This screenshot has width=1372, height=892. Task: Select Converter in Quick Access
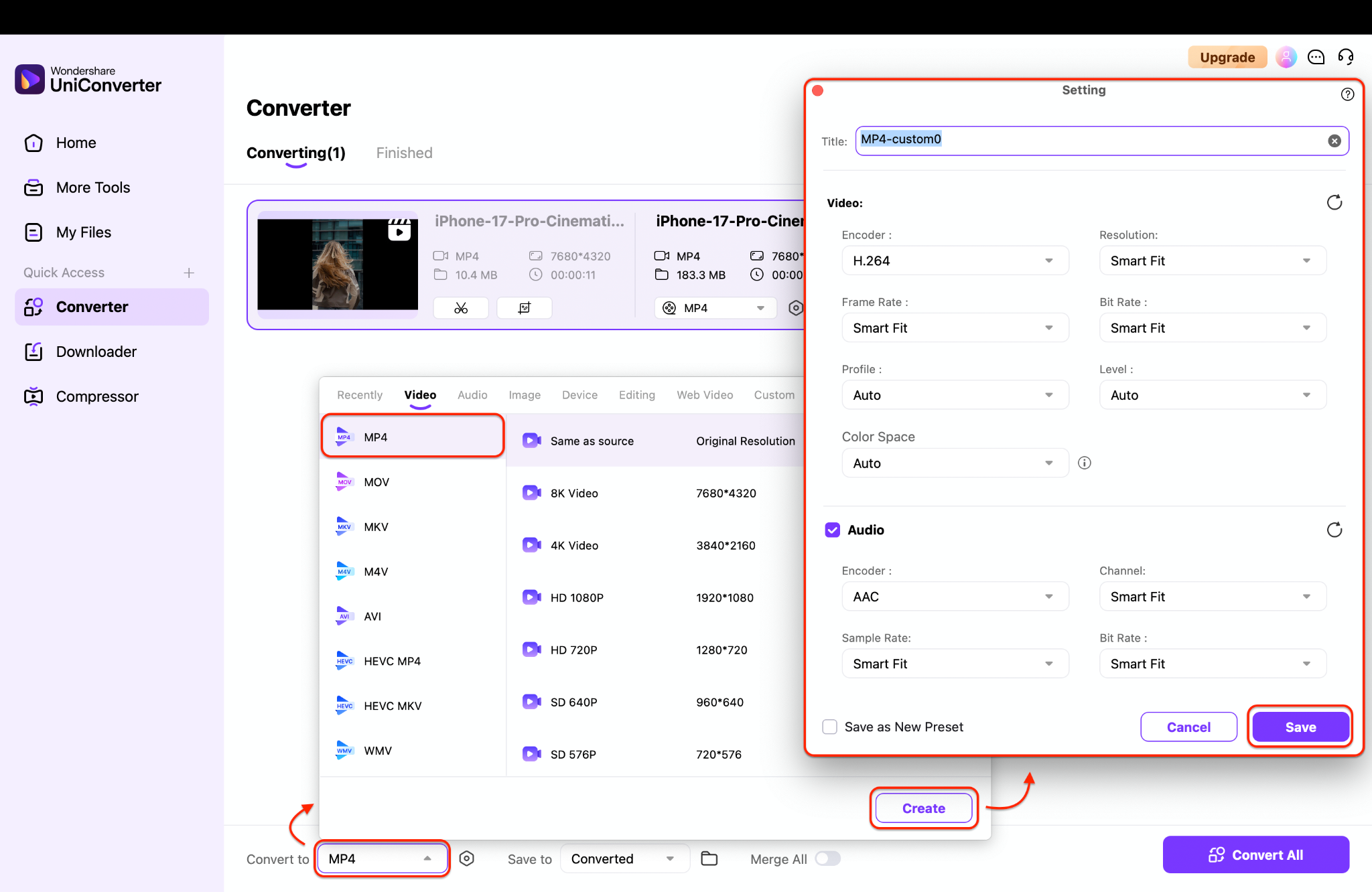click(x=111, y=307)
